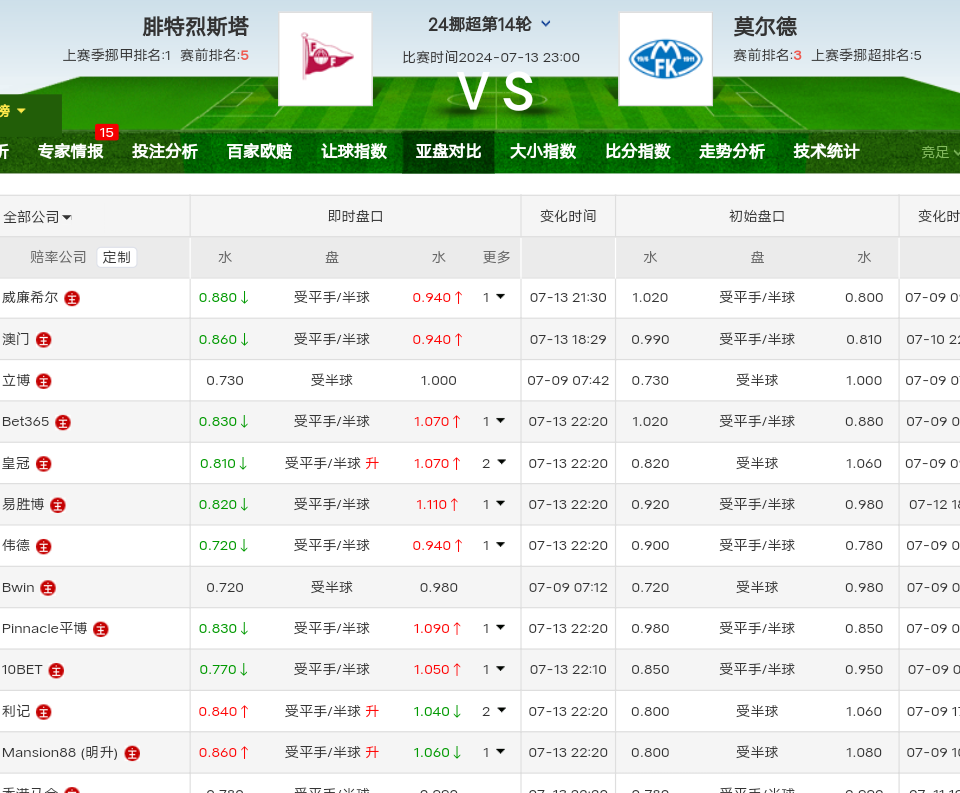Go to the 专家情报 tab
The image size is (960, 793).
[71, 152]
